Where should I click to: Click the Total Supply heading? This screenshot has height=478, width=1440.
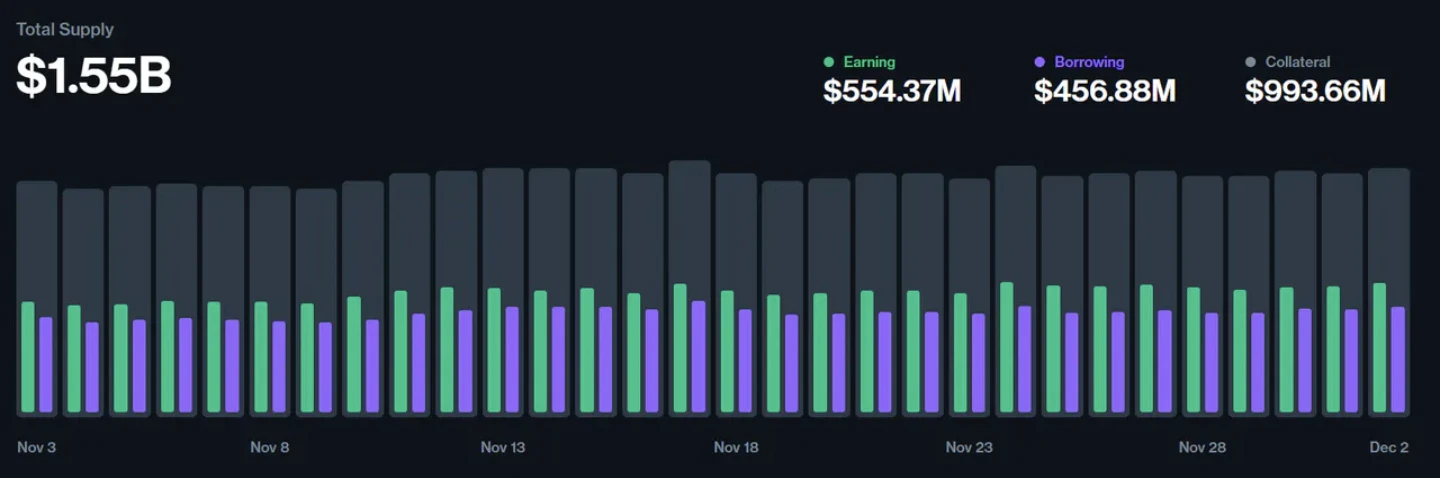[65, 30]
